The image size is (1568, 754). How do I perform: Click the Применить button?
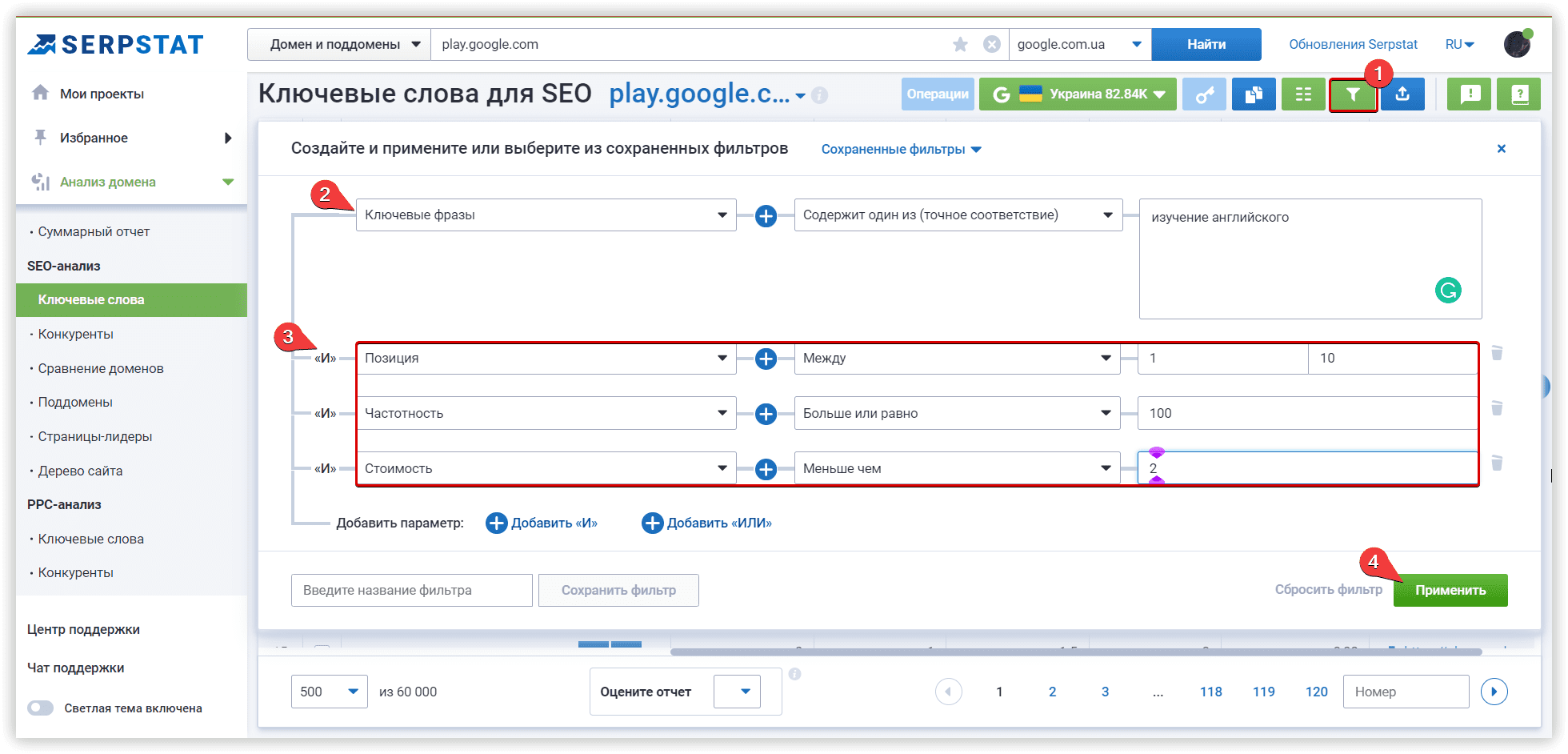click(1450, 591)
